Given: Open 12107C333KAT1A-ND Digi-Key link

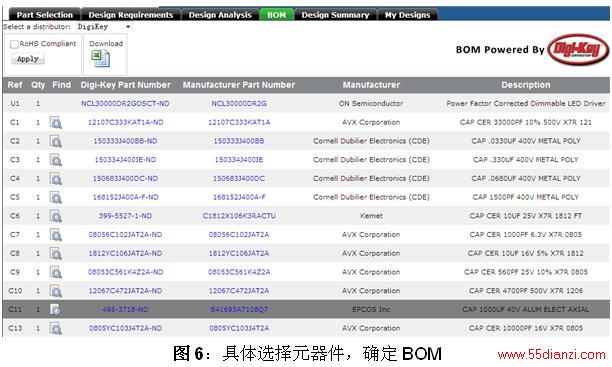Looking at the screenshot, I should click(x=125, y=122).
